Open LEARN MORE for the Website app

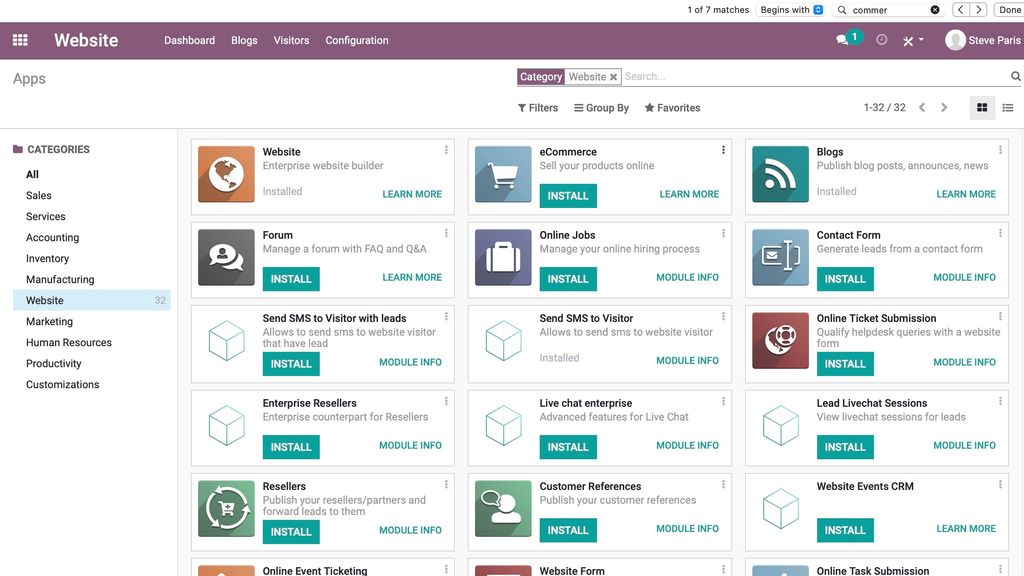point(412,194)
